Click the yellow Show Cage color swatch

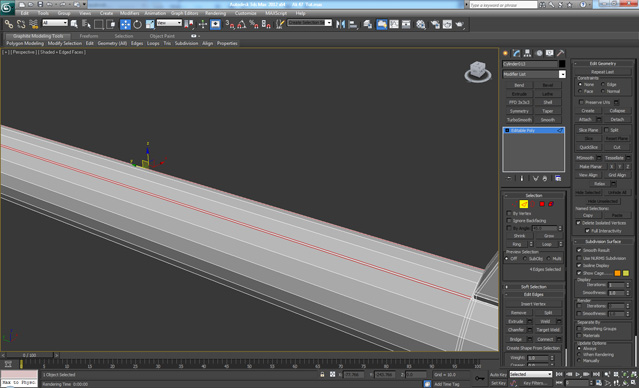[626, 273]
